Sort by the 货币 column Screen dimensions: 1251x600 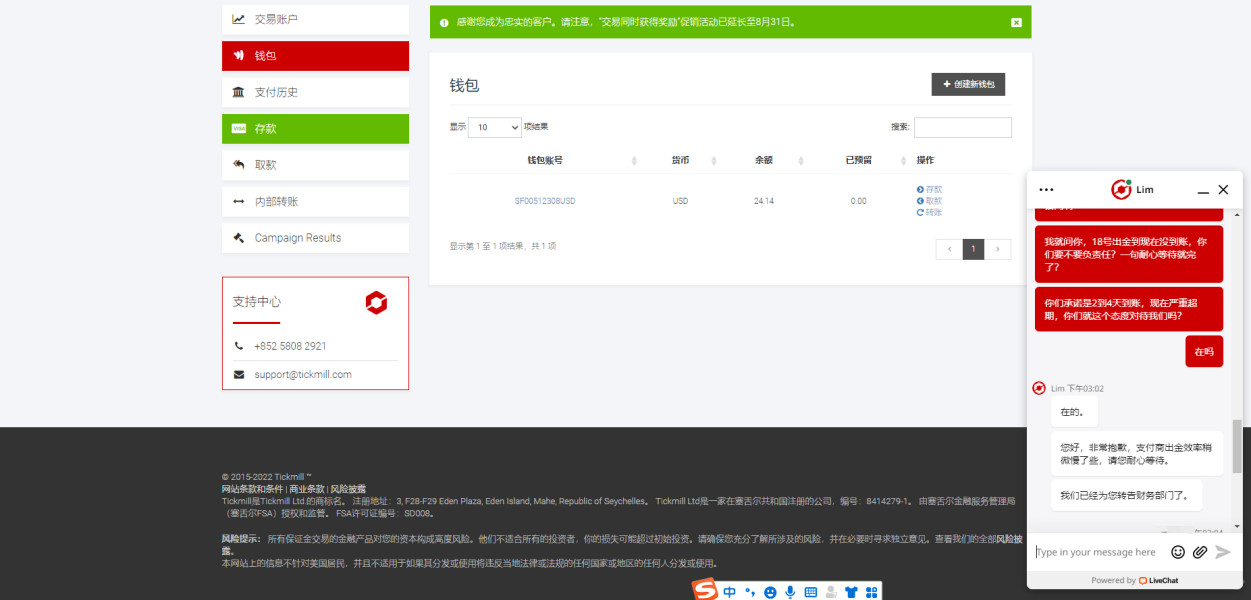point(680,160)
